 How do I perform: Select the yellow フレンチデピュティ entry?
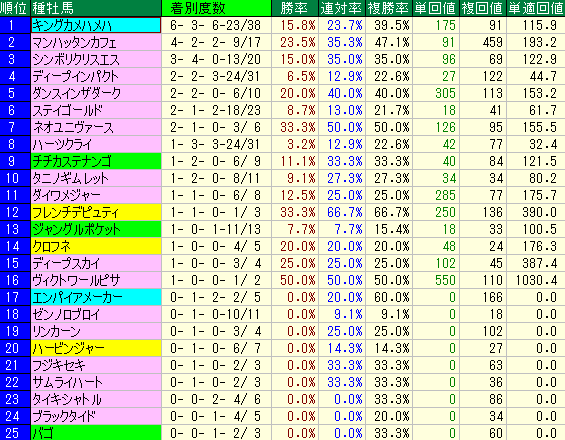tap(96, 212)
